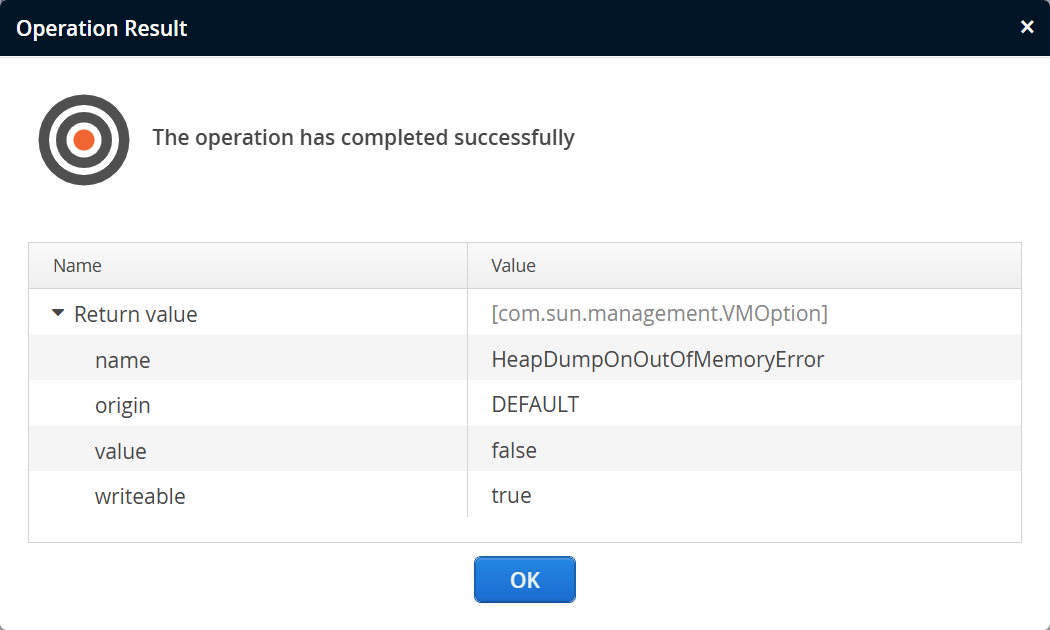Screen dimensions: 1050x630
Task: Close the Operation Result dialog
Action: click(1027, 27)
